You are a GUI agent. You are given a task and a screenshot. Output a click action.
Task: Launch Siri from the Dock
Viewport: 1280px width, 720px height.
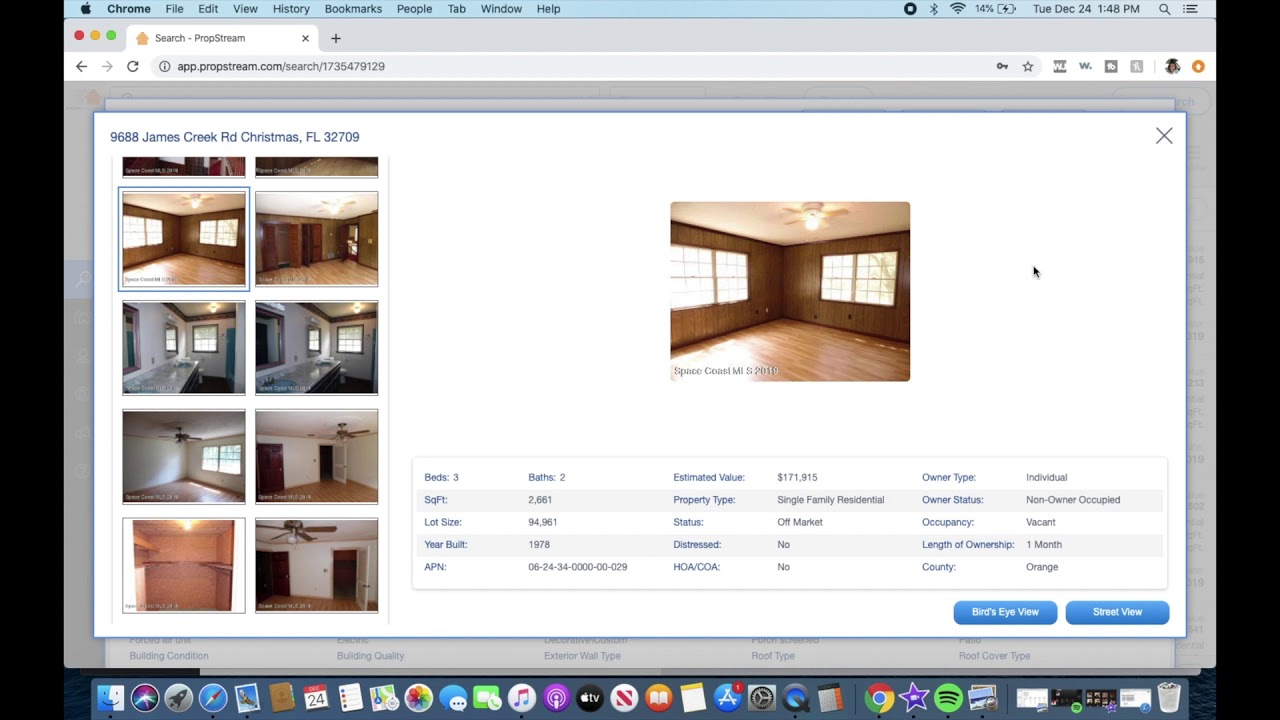[x=145, y=697]
